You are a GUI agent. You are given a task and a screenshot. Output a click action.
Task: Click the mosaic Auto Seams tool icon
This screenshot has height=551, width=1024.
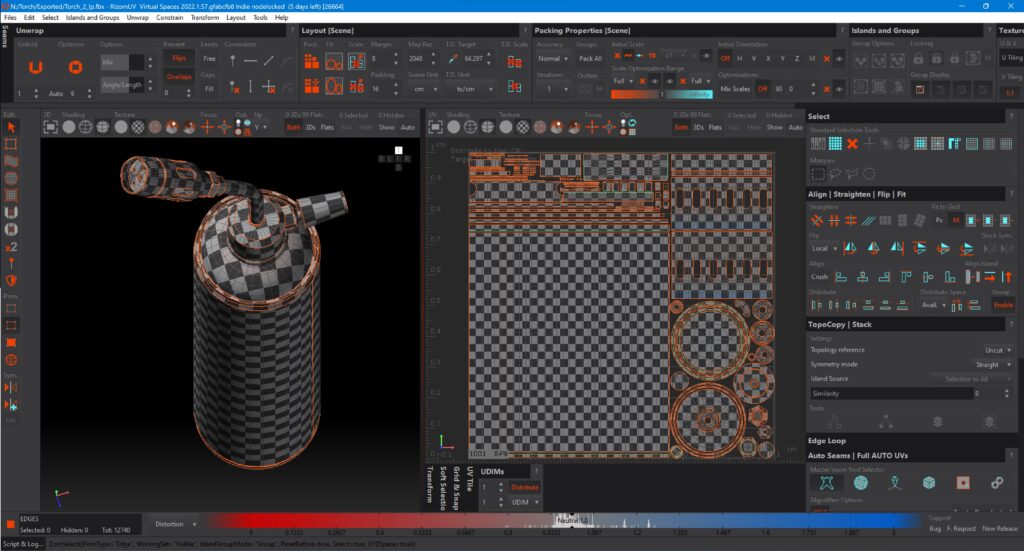[x=860, y=483]
